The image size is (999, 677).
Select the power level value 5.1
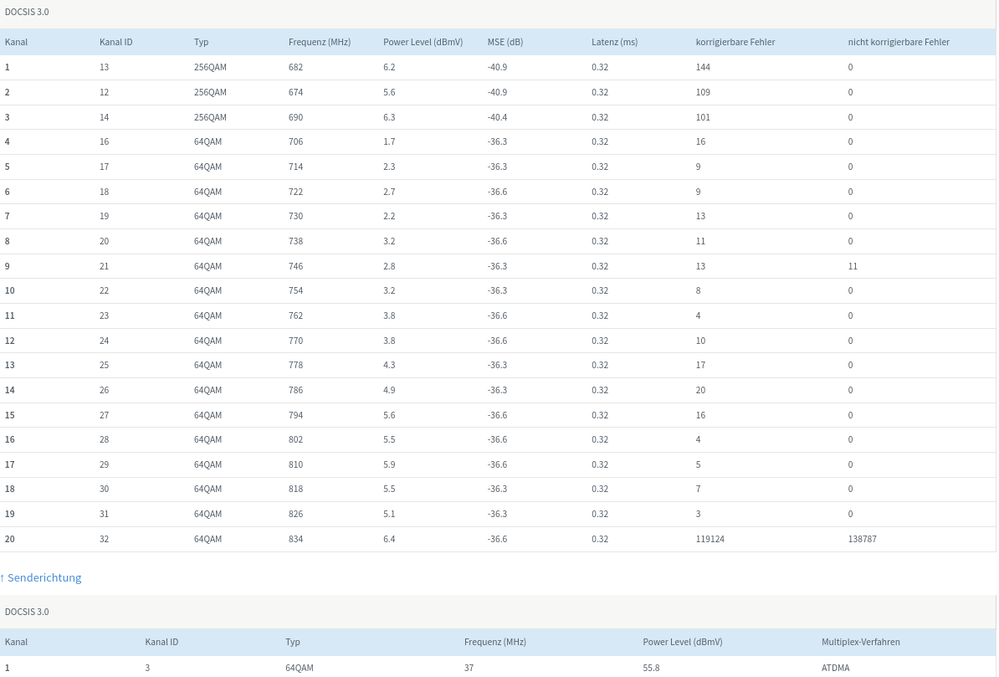(389, 514)
